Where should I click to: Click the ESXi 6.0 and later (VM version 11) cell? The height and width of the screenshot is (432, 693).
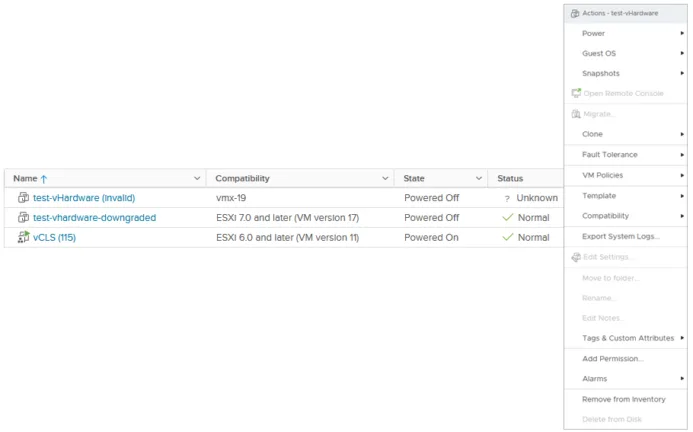click(x=287, y=237)
